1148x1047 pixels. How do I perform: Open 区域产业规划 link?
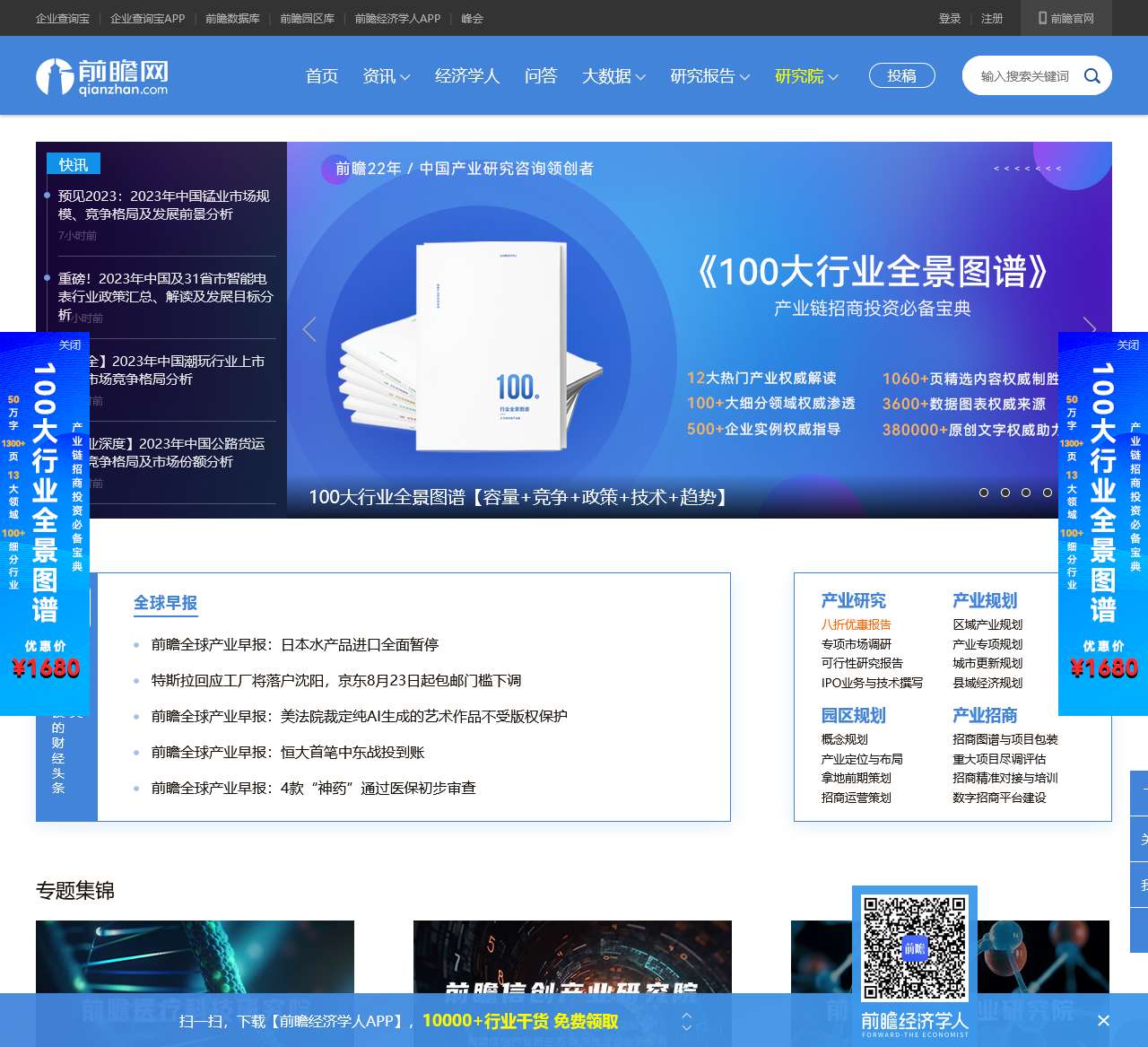(987, 624)
